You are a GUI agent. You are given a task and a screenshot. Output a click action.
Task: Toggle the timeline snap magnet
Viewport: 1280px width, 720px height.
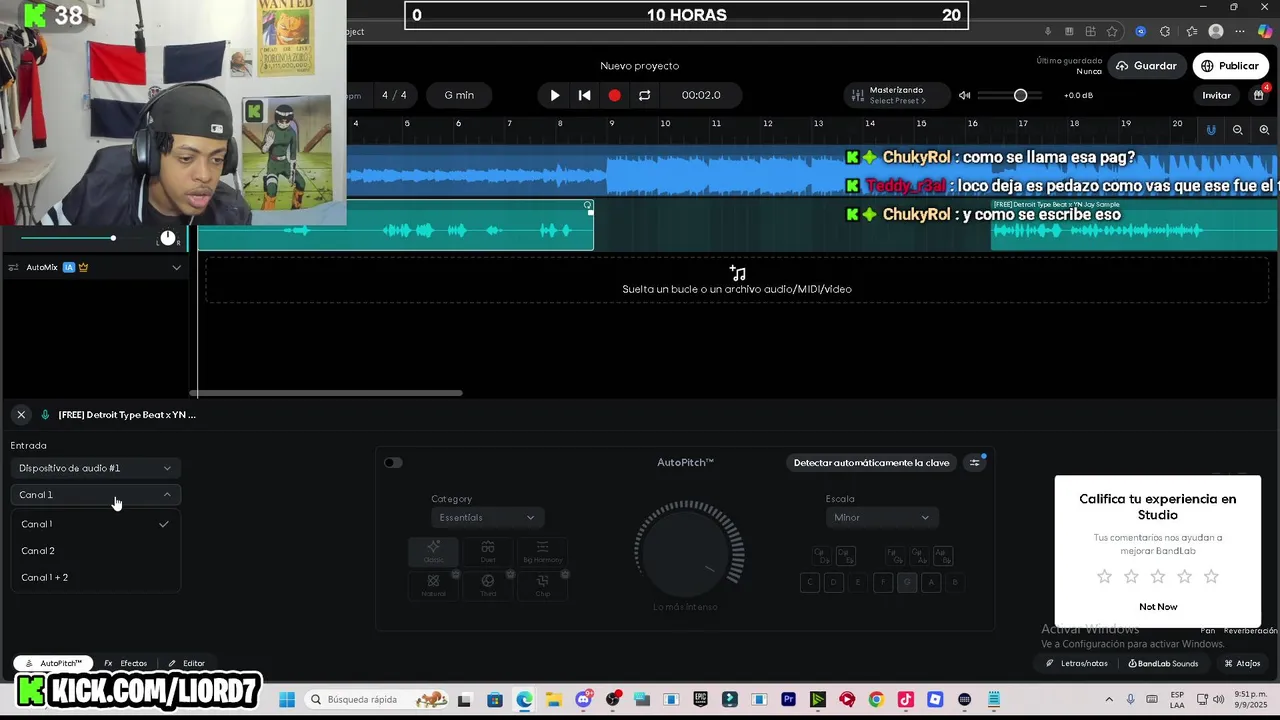(1211, 130)
